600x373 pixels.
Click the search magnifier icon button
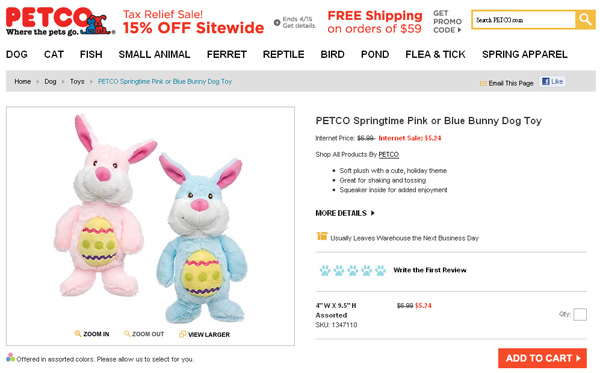click(585, 19)
